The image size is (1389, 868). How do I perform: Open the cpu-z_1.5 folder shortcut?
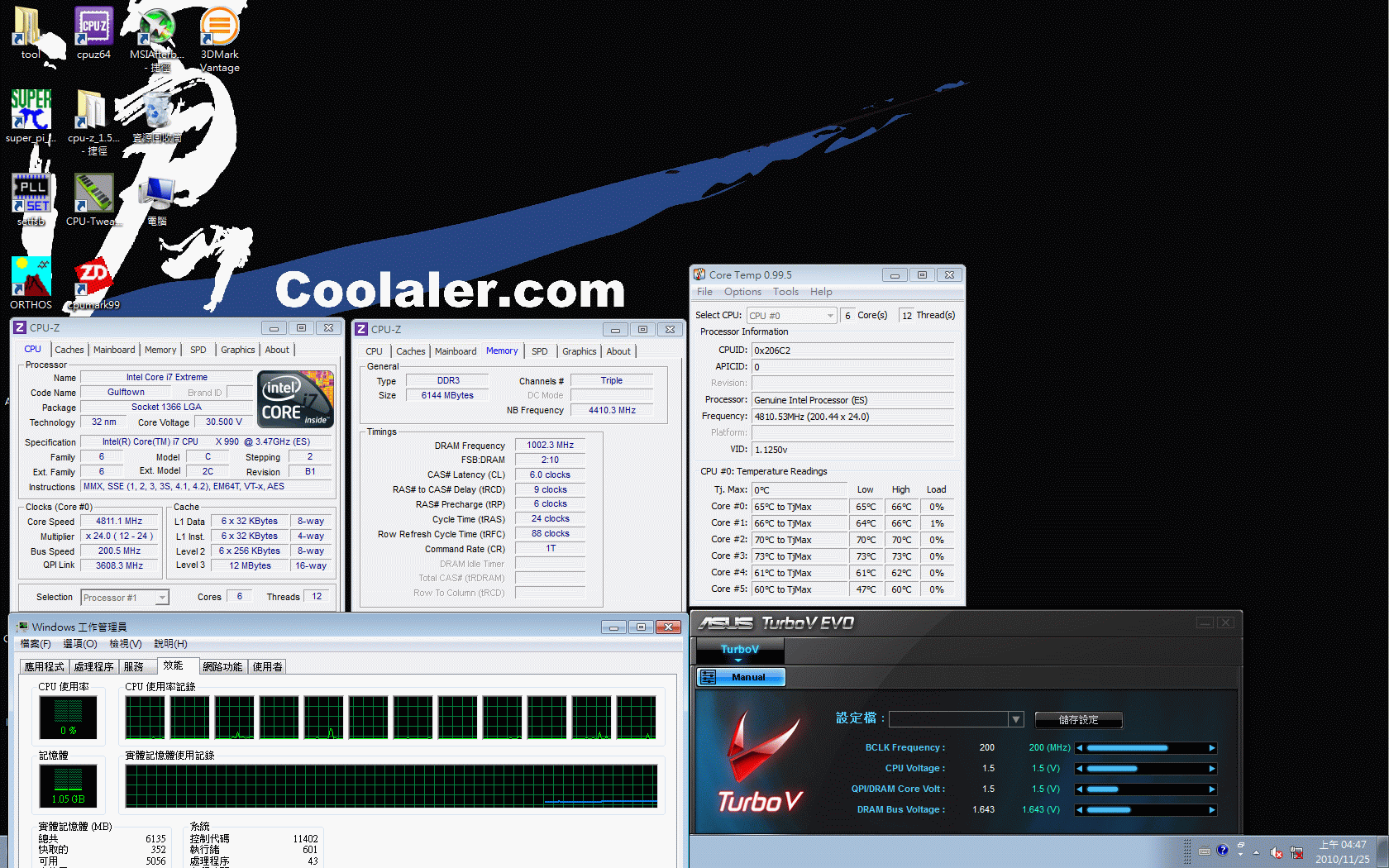click(93, 122)
